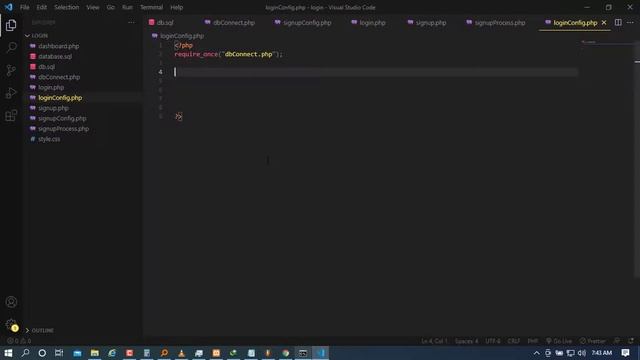Screen dimensions: 640x360
Task: Open login.php in the file tree
Action: (51, 87)
